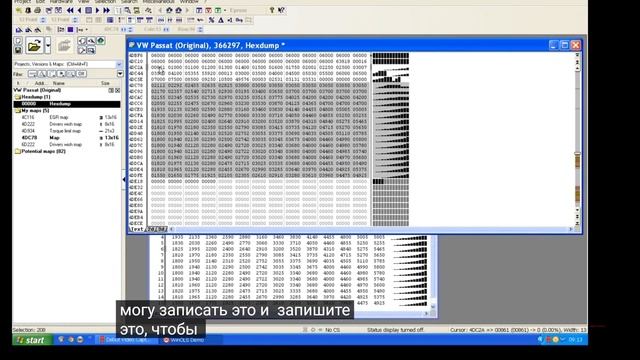Click the percent display icon
Image resolution: width=640 pixels, height=360 pixels.
[x=211, y=20]
